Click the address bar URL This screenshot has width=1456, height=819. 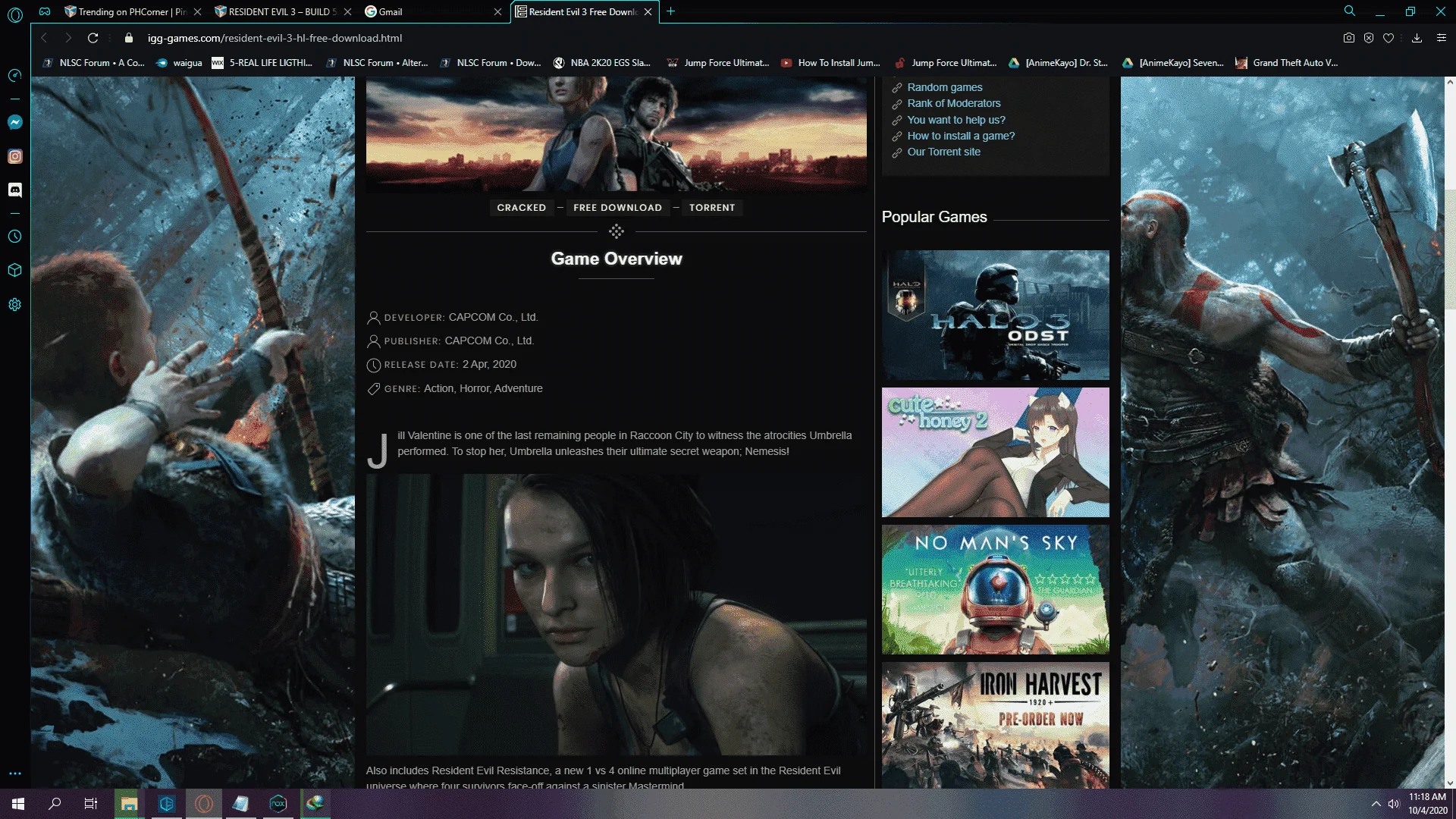click(x=275, y=38)
